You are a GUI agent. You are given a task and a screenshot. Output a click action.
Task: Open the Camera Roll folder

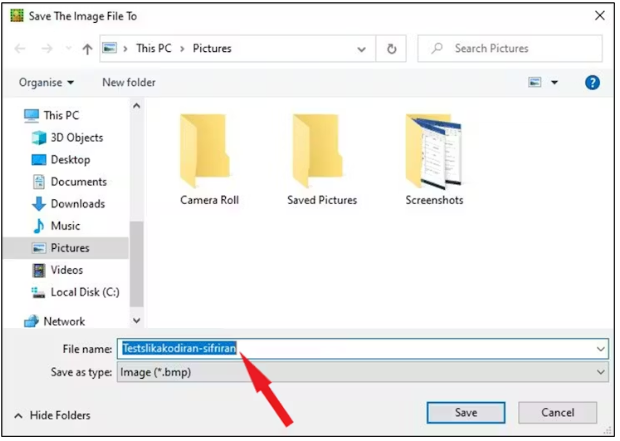tap(209, 158)
